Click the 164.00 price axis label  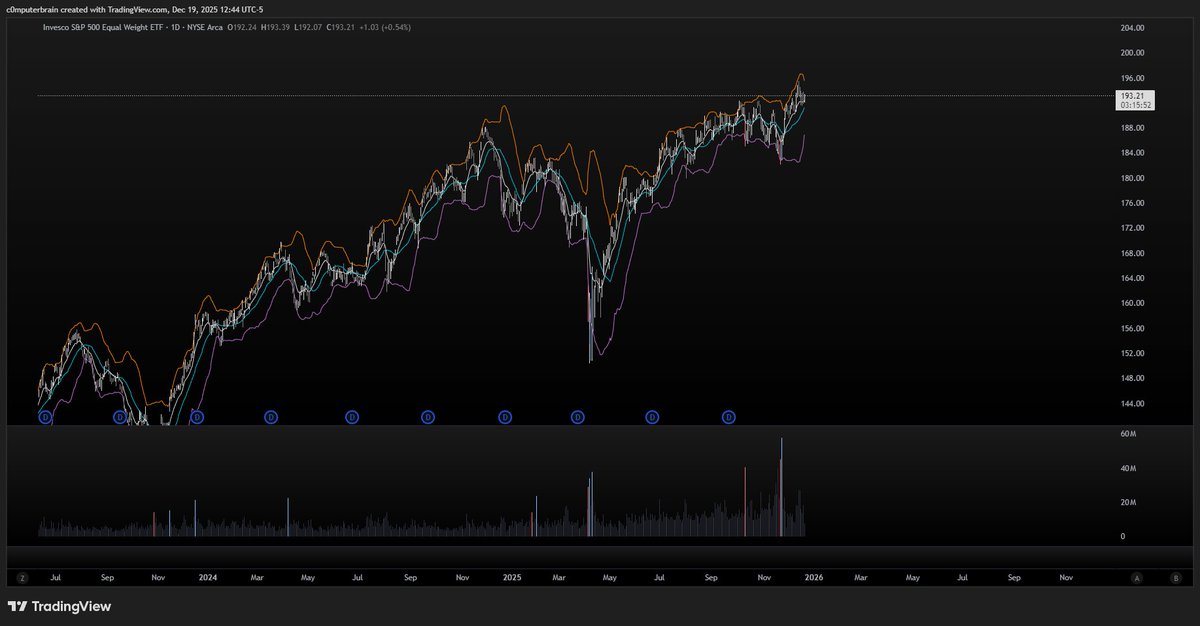pyautogui.click(x=1132, y=278)
